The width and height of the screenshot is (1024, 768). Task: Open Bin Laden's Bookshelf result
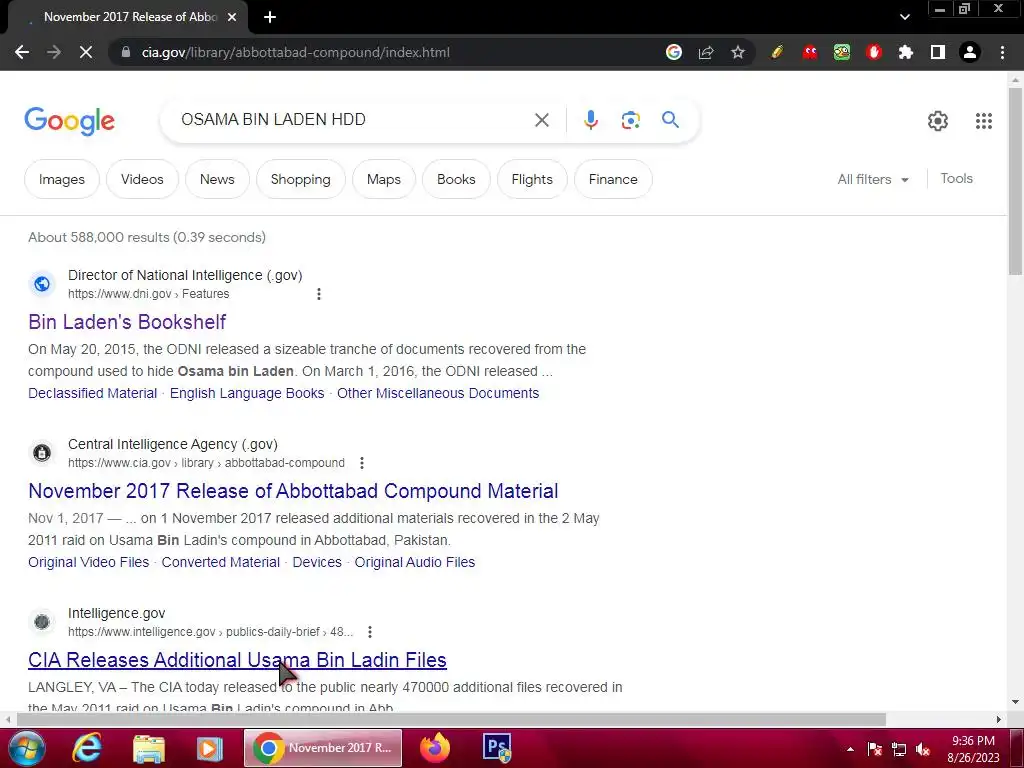(x=127, y=322)
